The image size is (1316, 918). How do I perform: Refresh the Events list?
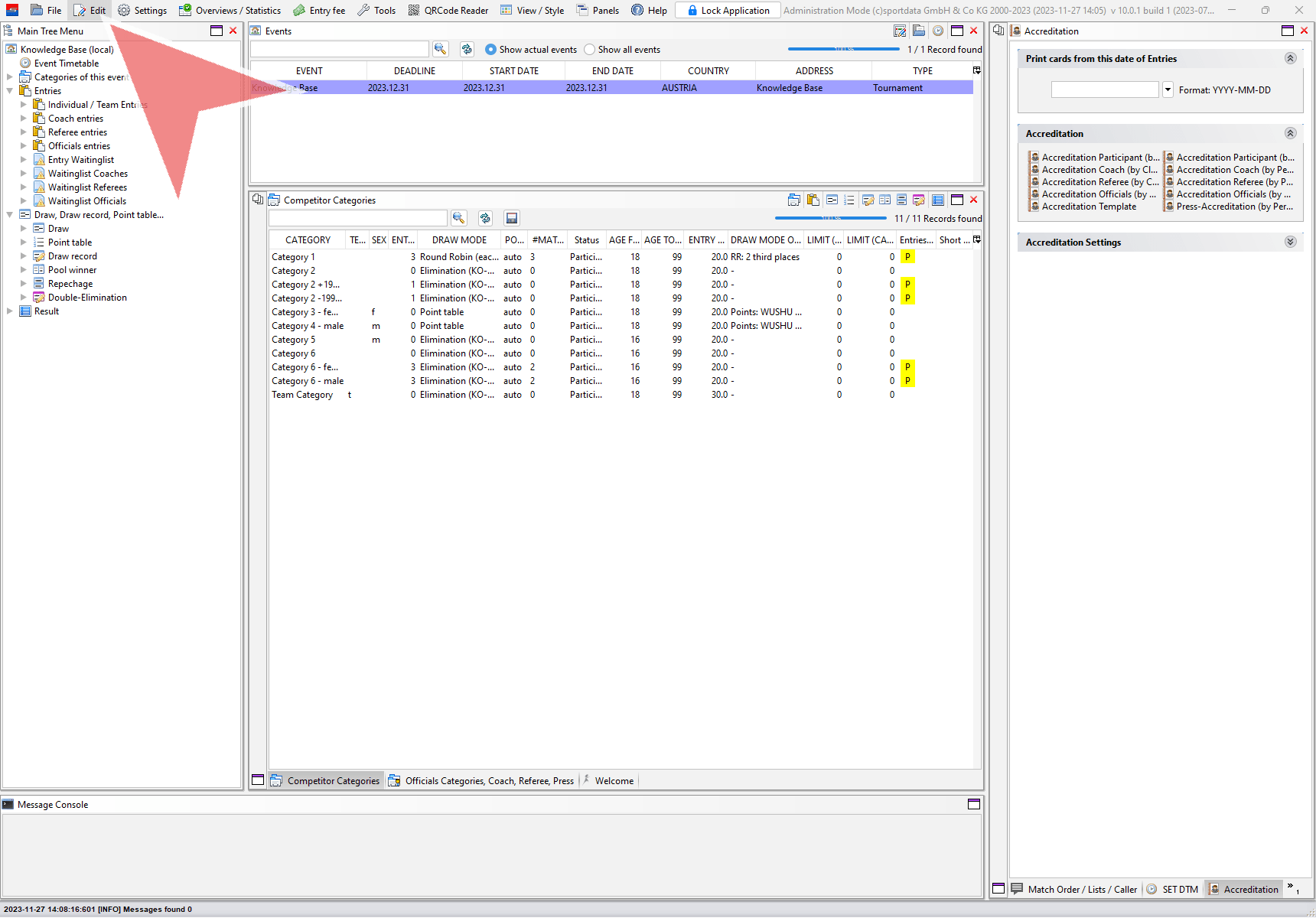[467, 49]
